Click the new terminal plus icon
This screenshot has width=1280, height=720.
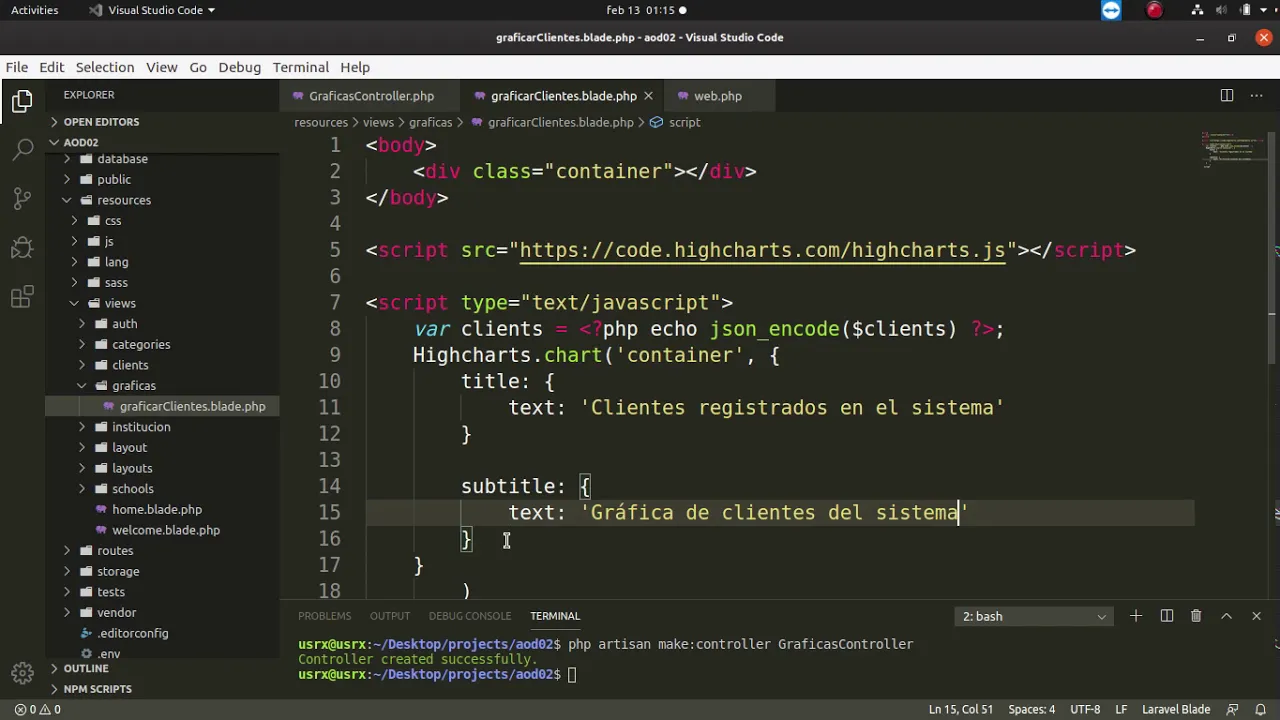click(x=1136, y=616)
